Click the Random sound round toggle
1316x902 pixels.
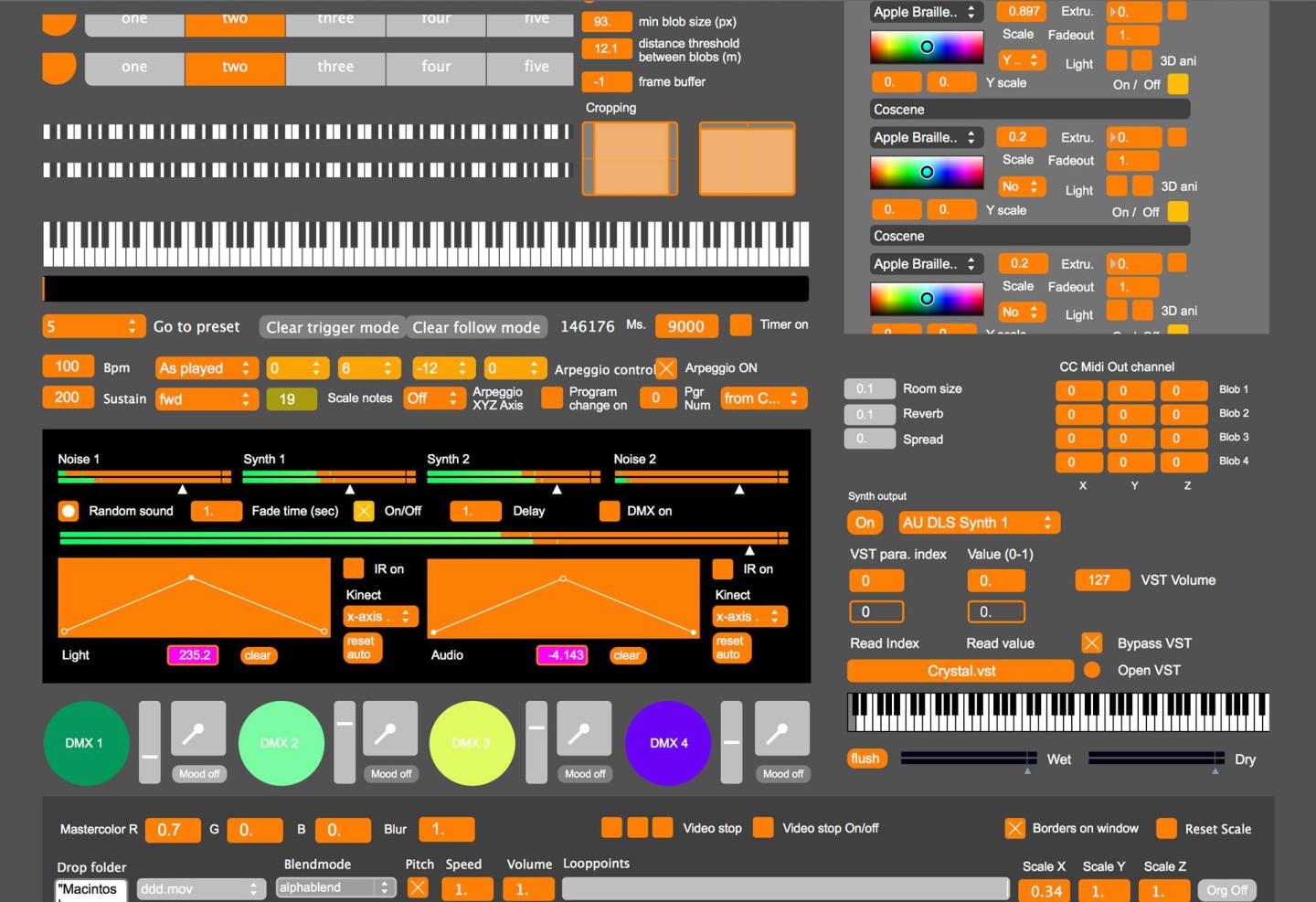[69, 511]
